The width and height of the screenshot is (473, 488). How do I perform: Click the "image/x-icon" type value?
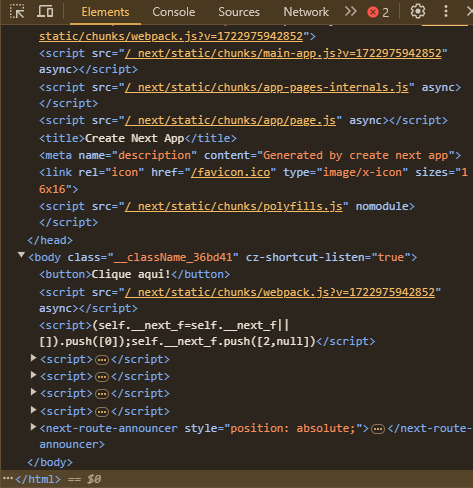(362, 172)
